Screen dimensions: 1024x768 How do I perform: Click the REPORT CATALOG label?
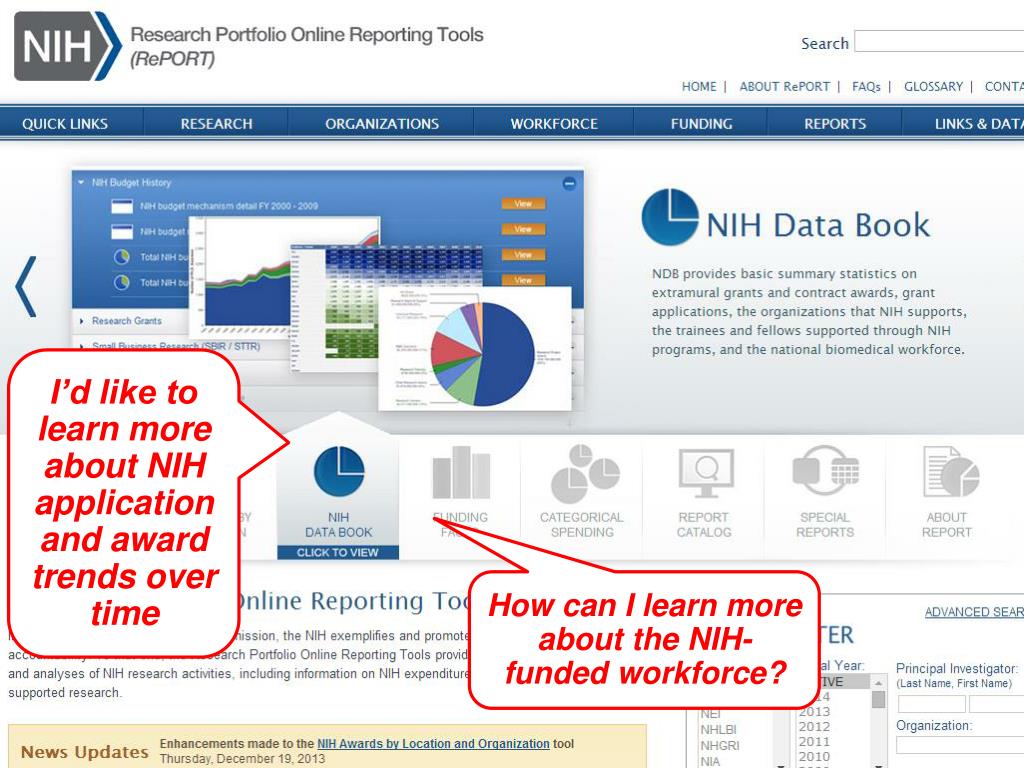pyautogui.click(x=704, y=524)
